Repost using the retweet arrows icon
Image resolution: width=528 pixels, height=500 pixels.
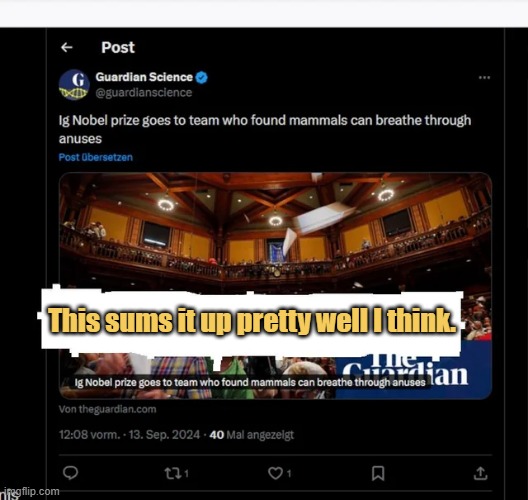(x=172, y=473)
